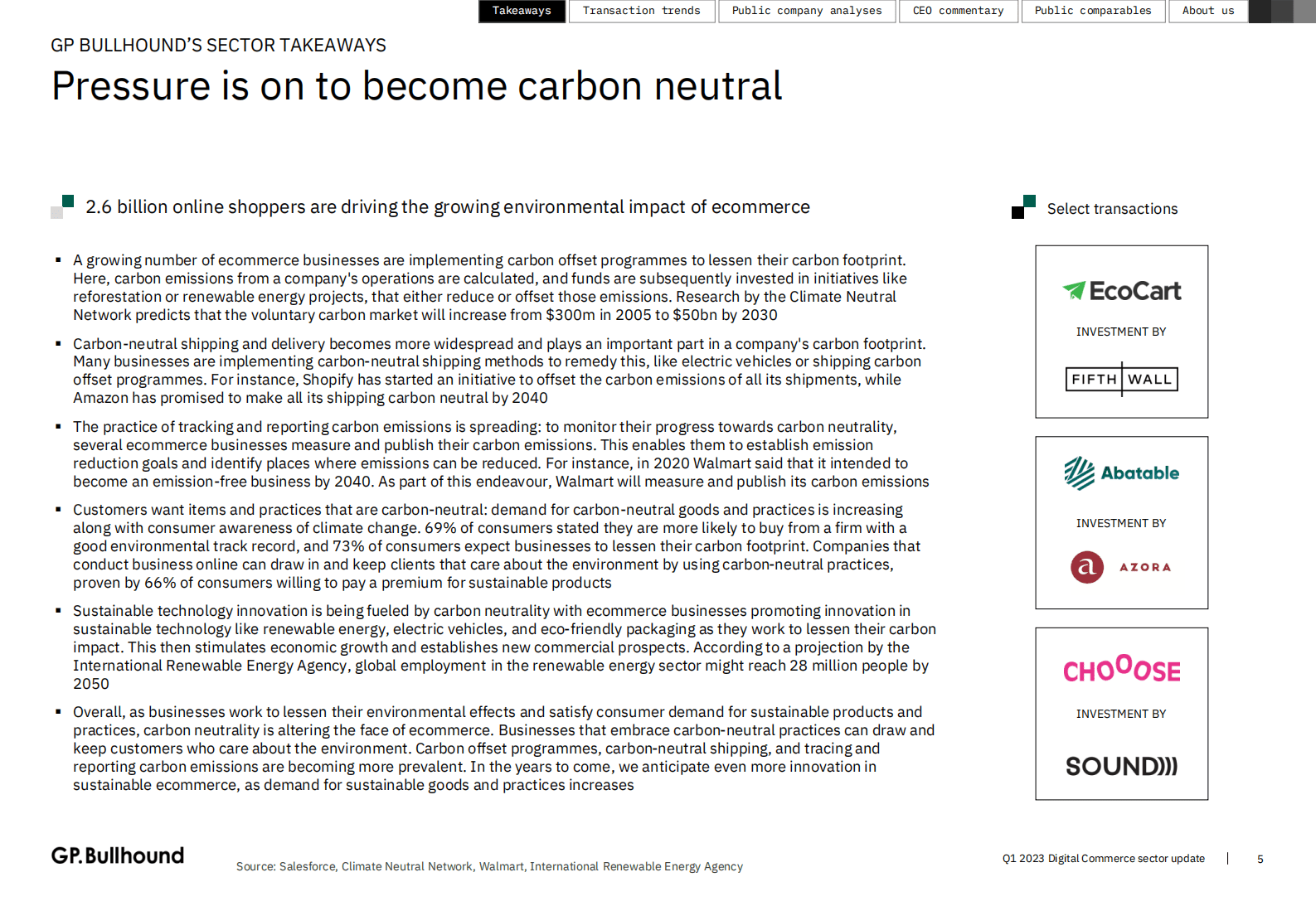Viewport: 1316px width, 911px height.
Task: Click the source citation line in the footer
Action: (489, 866)
